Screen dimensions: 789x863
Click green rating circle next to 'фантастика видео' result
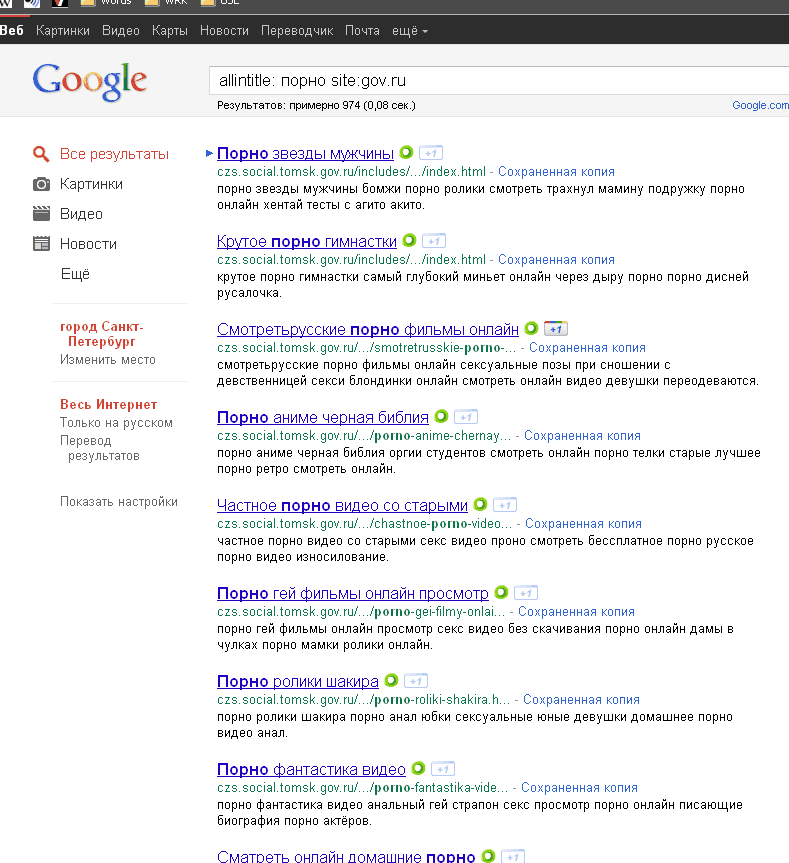[x=418, y=768]
